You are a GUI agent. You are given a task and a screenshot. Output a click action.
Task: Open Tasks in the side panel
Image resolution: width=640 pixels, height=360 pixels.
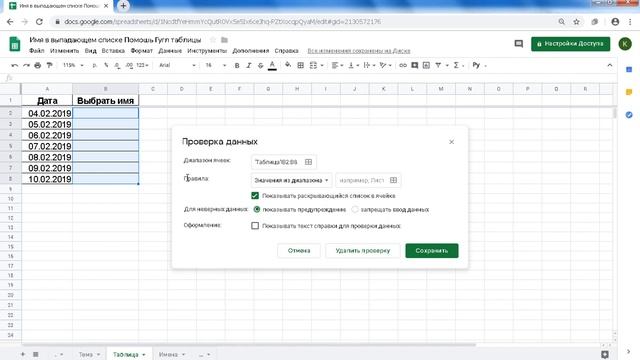pyautogui.click(x=629, y=115)
